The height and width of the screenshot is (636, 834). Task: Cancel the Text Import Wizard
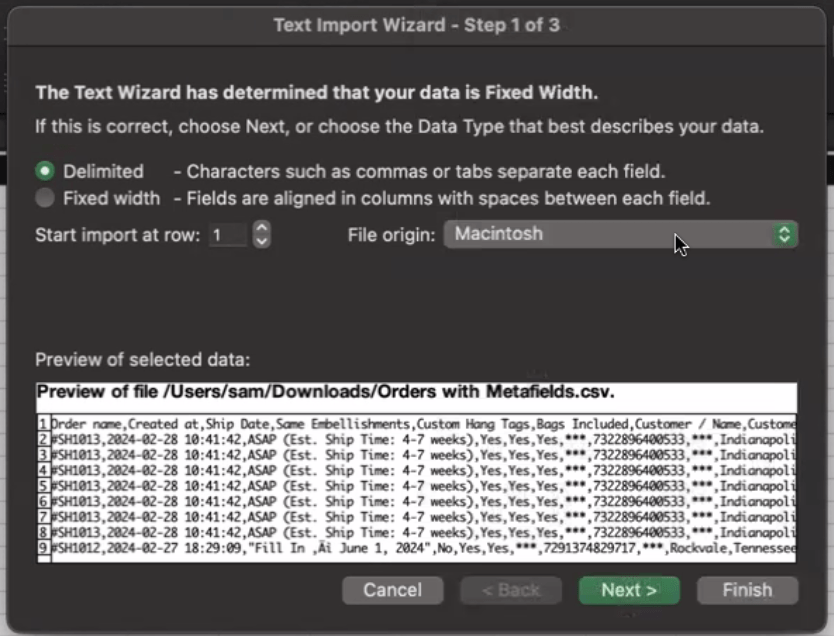click(x=392, y=590)
